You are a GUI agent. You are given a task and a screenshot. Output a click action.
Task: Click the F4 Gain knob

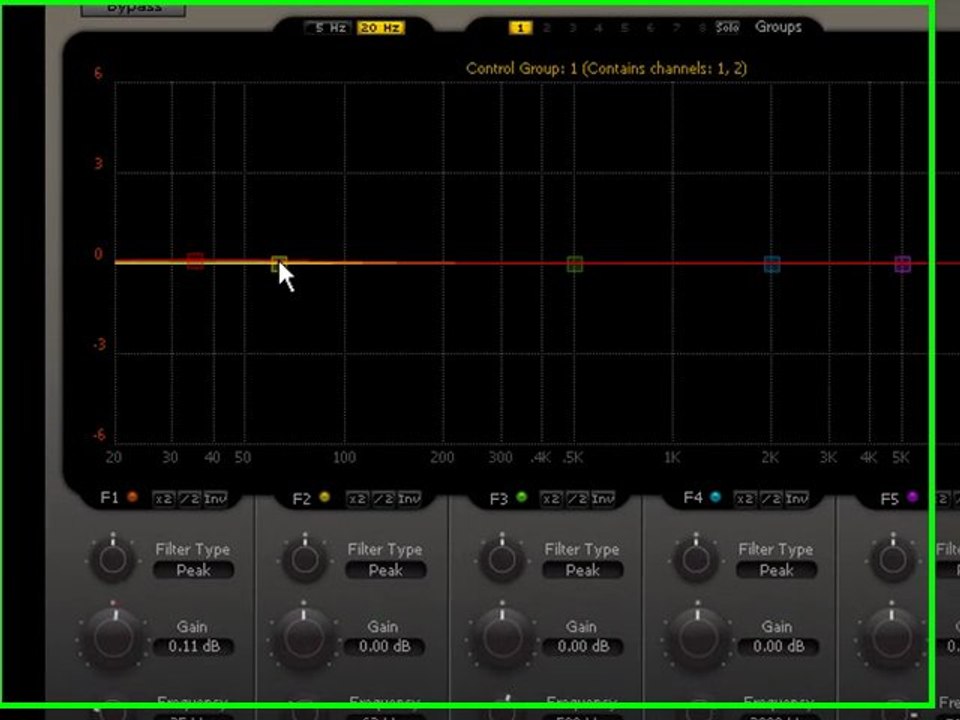[697, 638]
